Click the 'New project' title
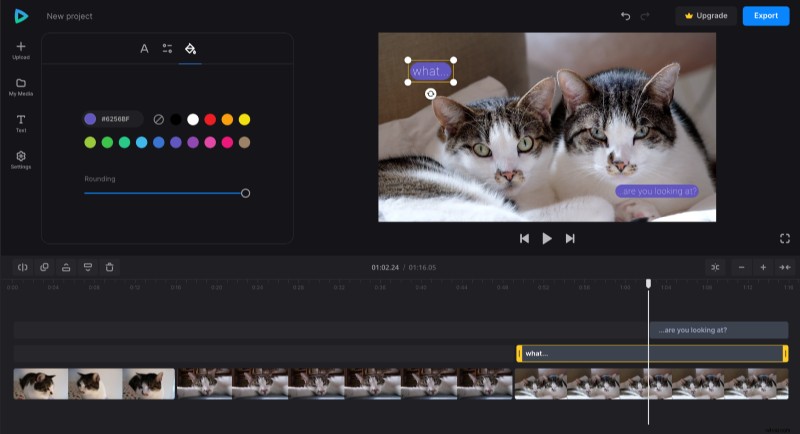800x434 pixels. 69,16
